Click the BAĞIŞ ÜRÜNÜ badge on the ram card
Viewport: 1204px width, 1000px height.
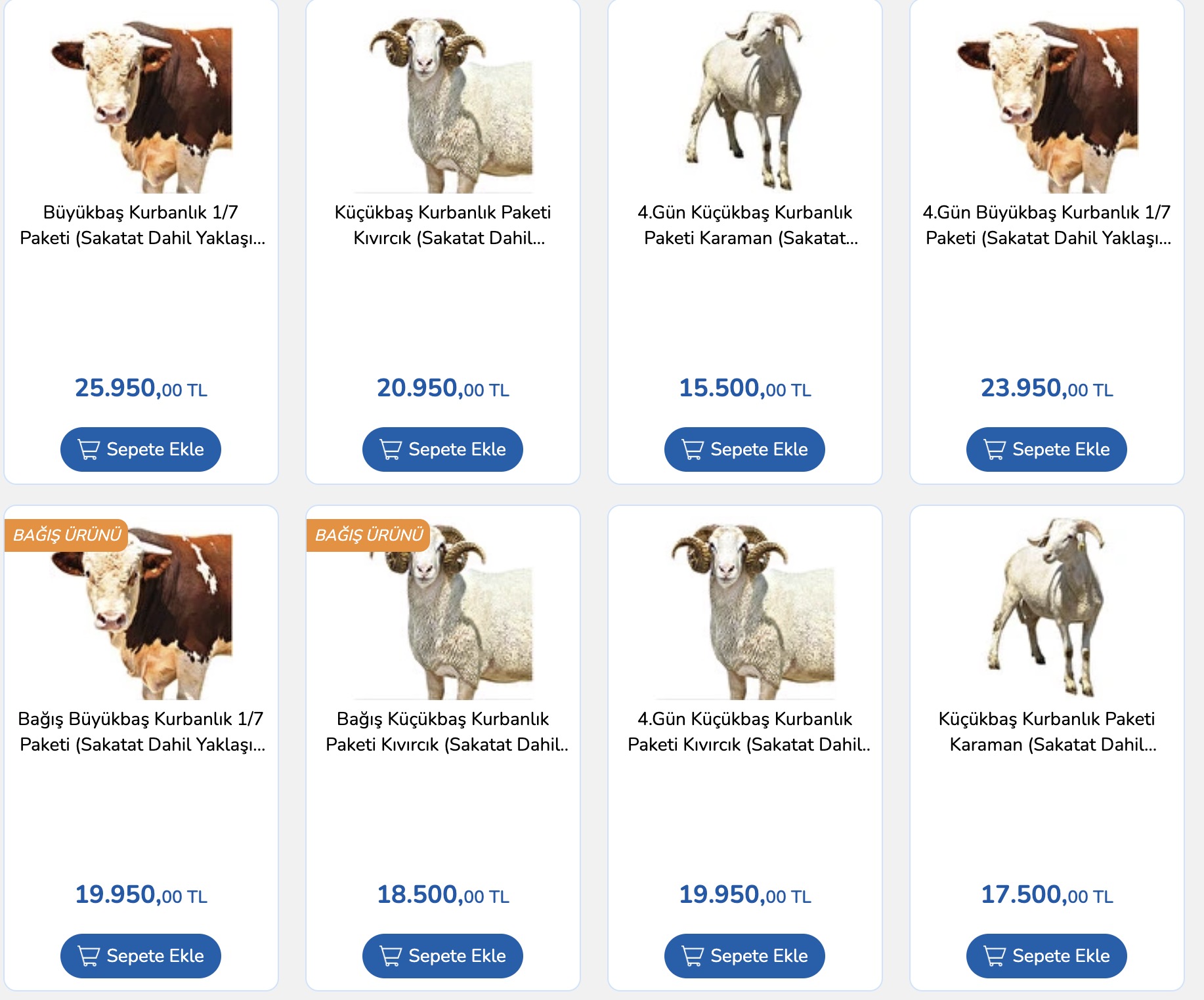tap(369, 535)
